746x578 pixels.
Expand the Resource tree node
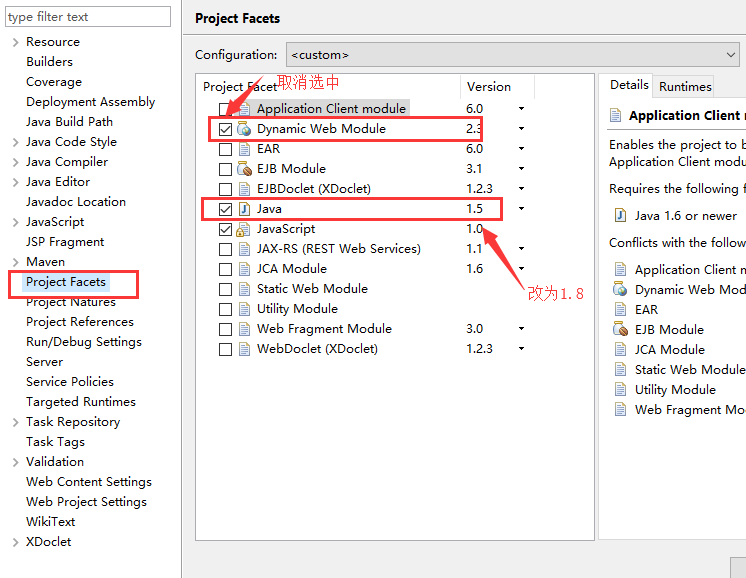15,42
